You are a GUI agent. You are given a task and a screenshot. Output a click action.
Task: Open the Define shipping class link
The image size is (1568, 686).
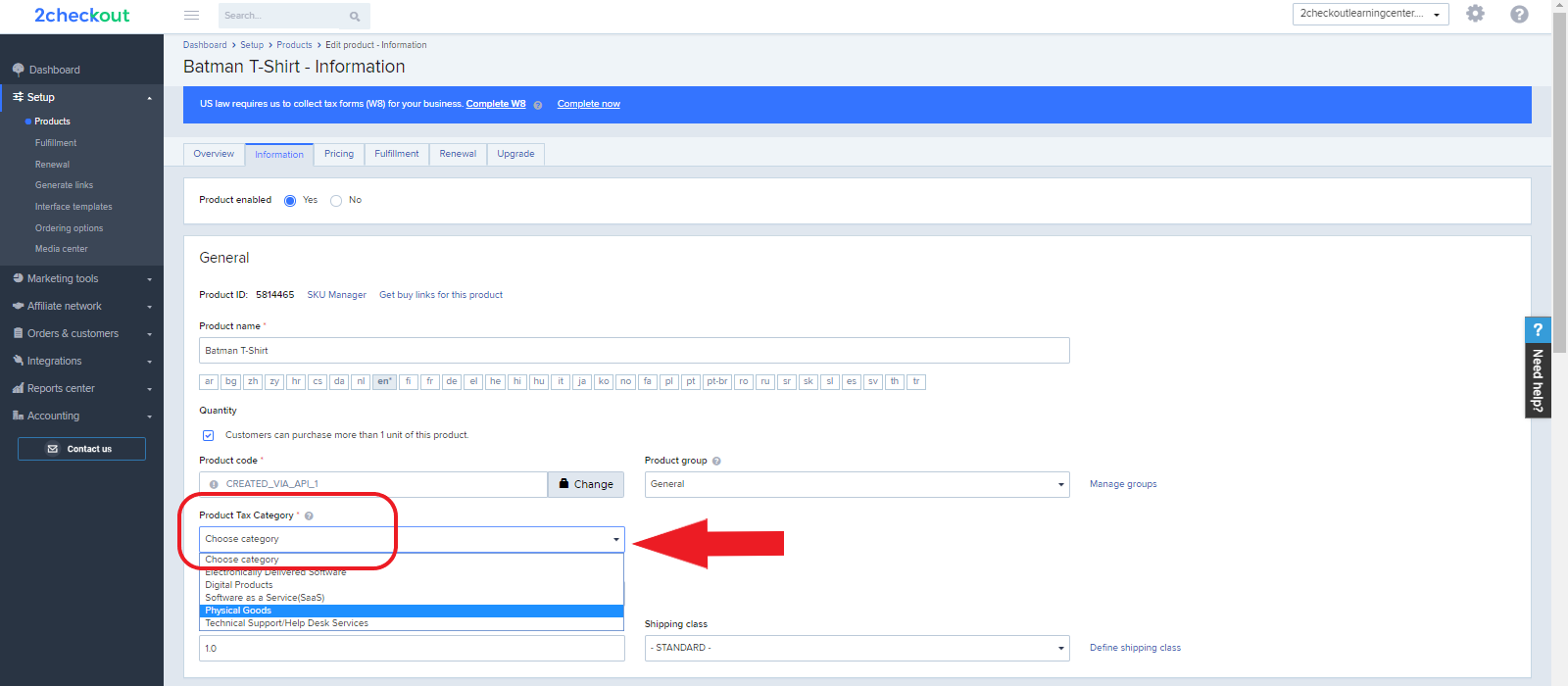(x=1135, y=648)
